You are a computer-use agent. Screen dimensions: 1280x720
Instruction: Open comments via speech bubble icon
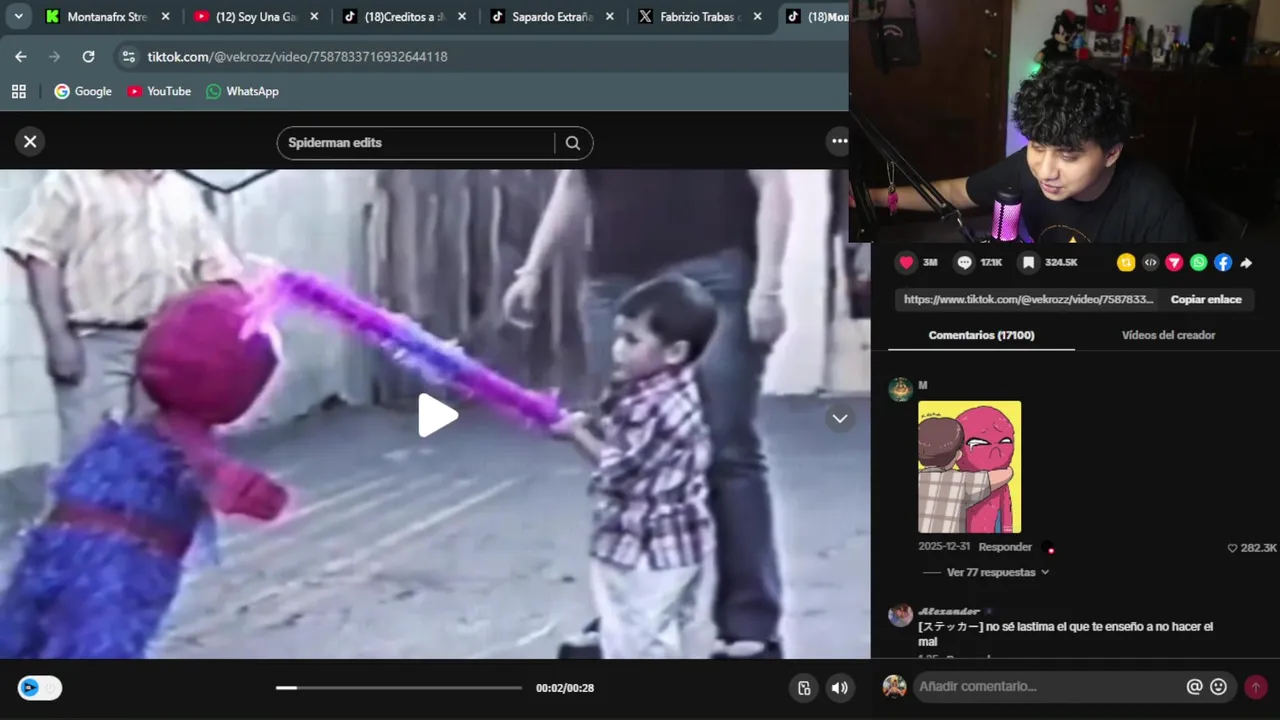coord(964,262)
